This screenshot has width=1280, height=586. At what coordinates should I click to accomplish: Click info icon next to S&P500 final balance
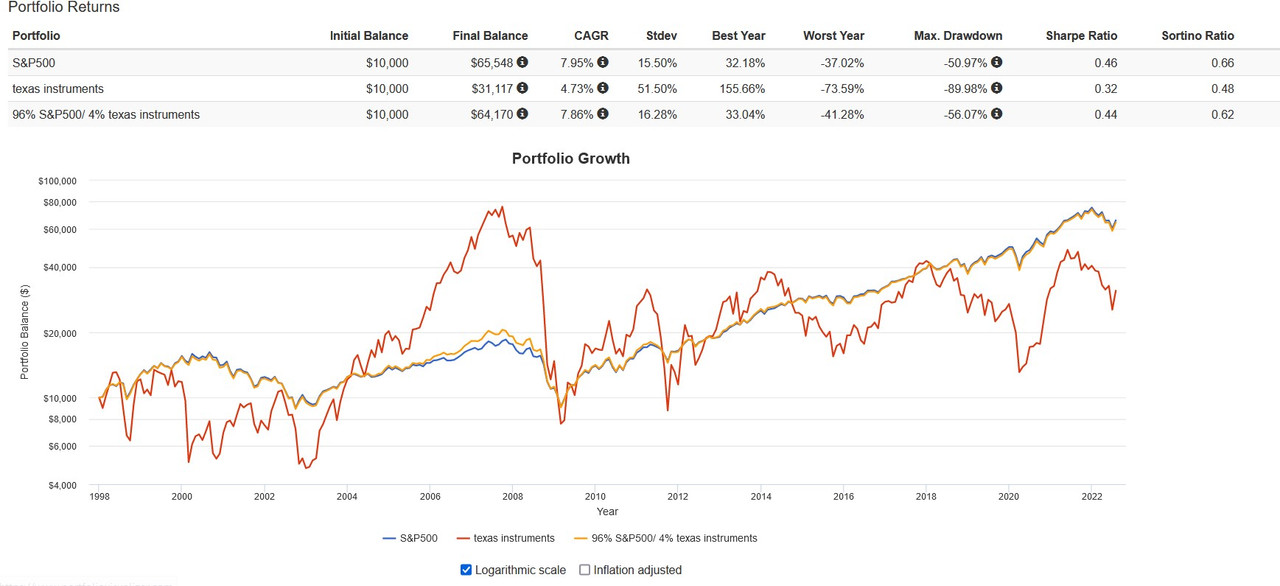[522, 62]
